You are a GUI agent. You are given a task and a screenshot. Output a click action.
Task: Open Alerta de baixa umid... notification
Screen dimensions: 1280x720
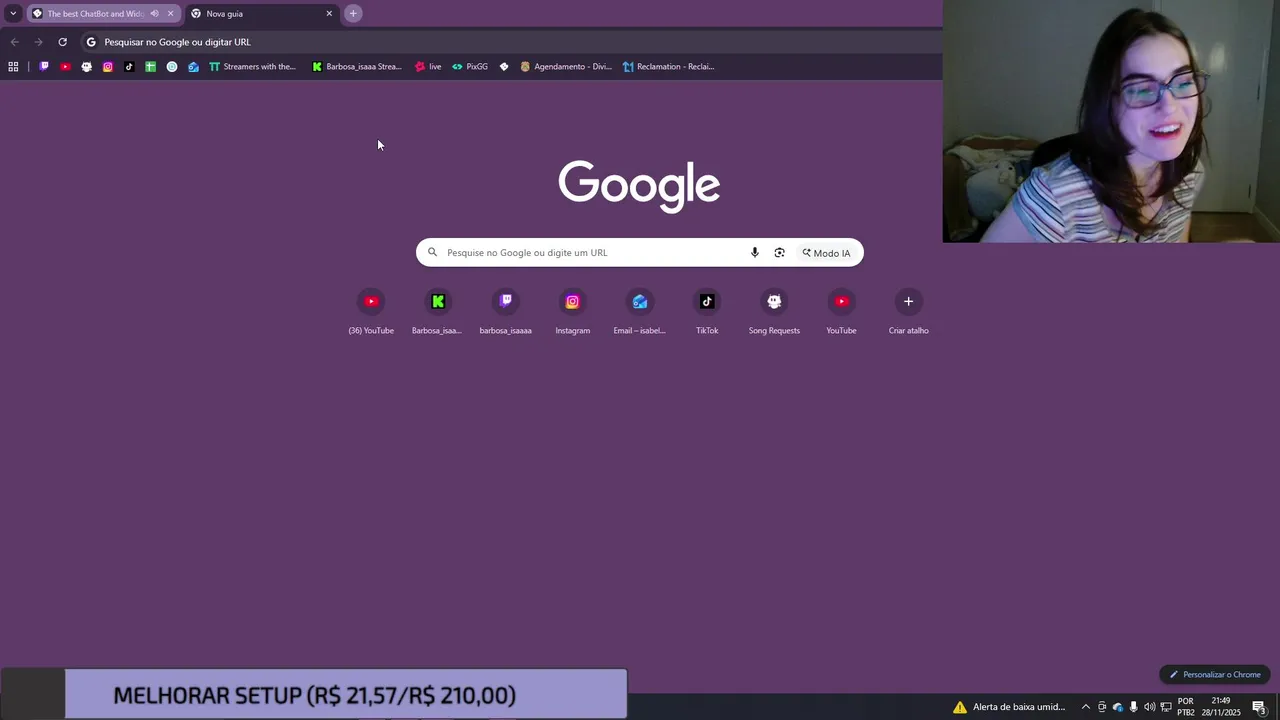[x=1009, y=707]
